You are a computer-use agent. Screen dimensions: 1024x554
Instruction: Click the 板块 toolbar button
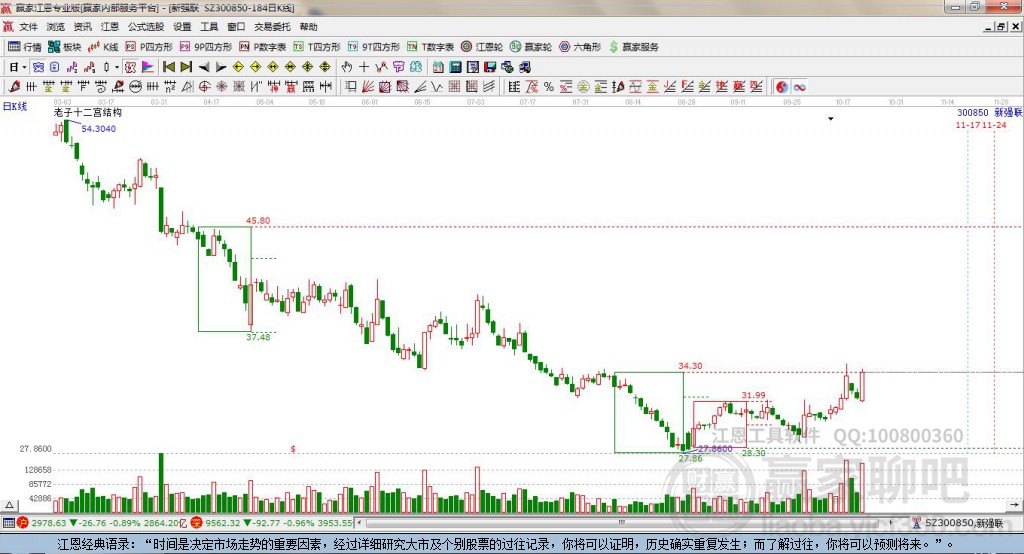tap(65, 47)
